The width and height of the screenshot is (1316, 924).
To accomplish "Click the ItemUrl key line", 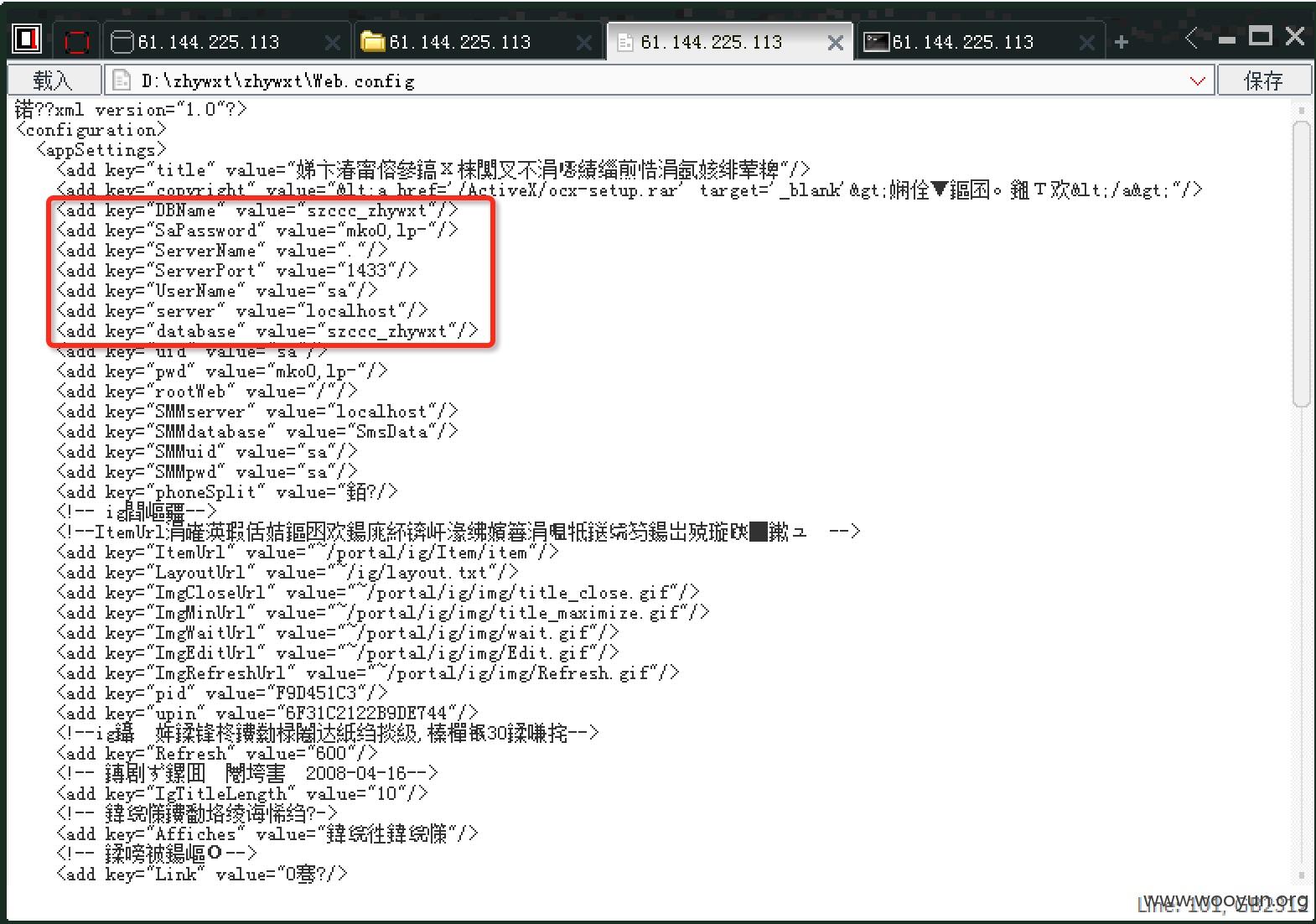I will pos(307,553).
